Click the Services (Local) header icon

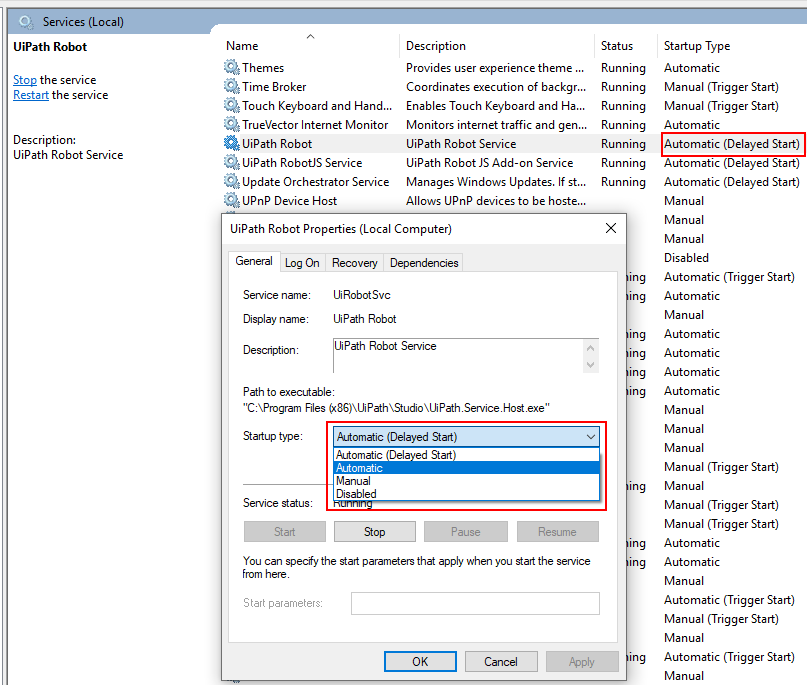[26, 22]
